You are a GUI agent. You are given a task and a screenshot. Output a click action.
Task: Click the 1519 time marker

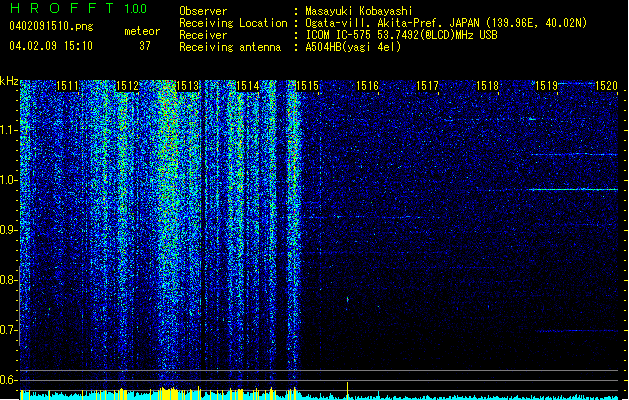[546, 86]
